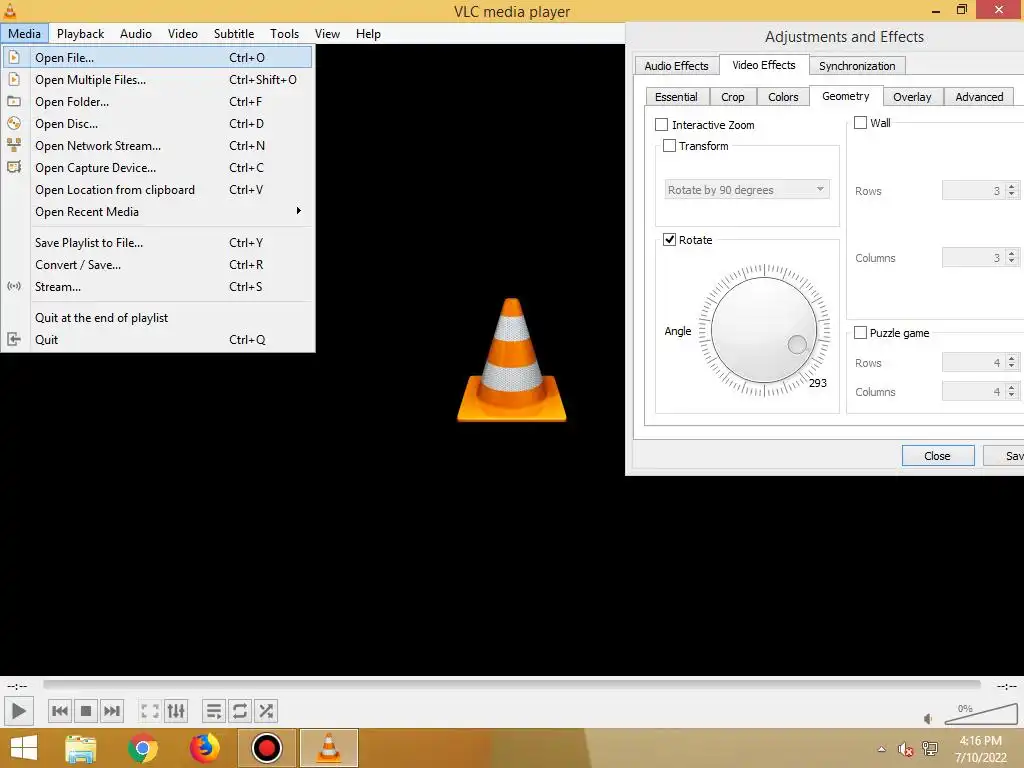Open the Tools menu

[x=284, y=34]
